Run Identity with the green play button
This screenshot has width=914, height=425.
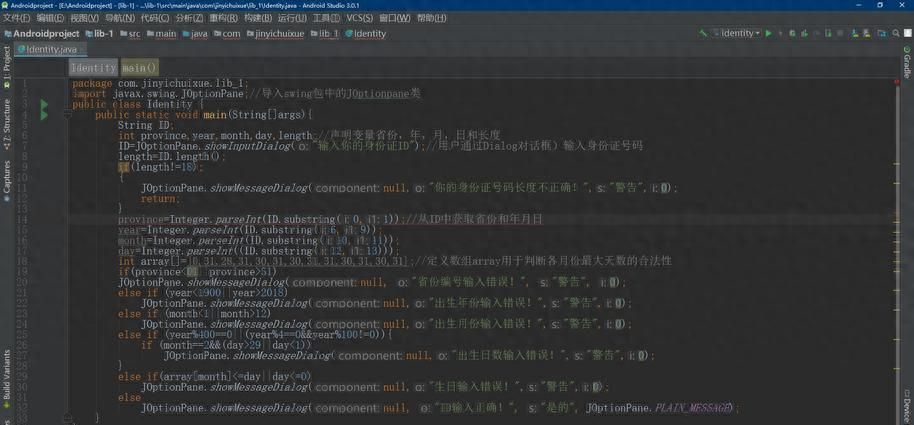(x=768, y=33)
